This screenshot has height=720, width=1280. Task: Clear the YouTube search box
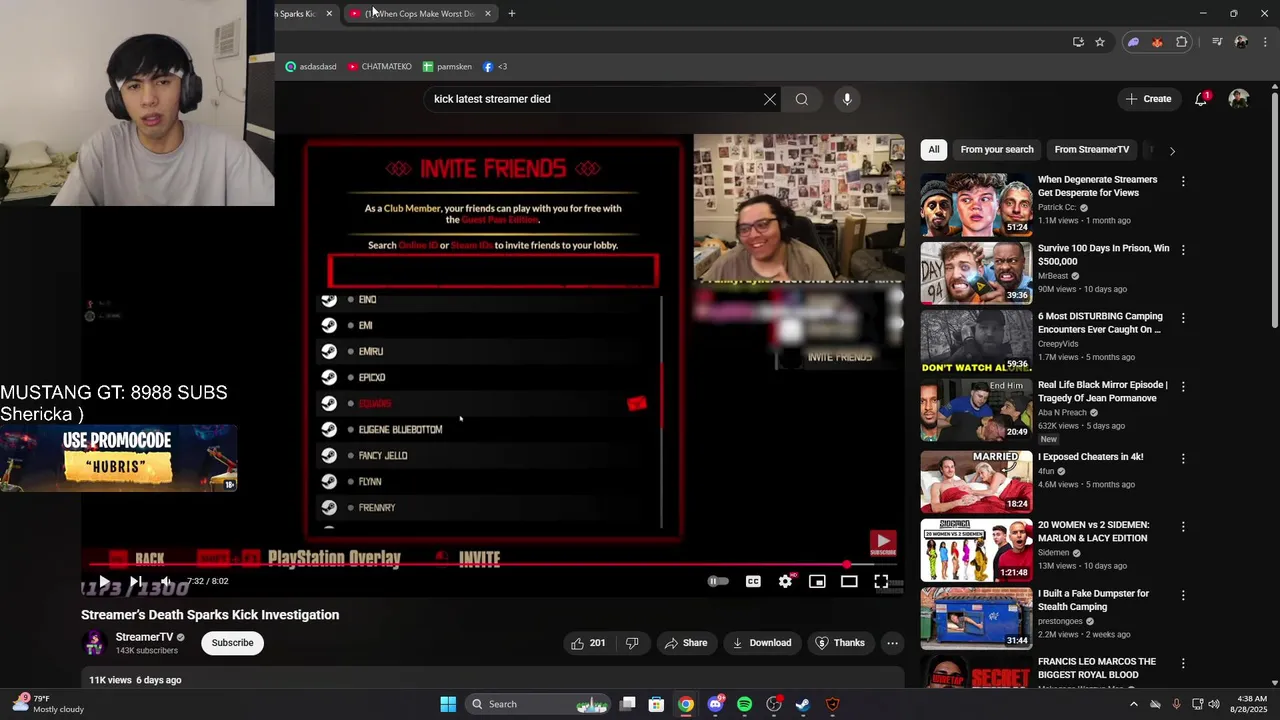770,99
